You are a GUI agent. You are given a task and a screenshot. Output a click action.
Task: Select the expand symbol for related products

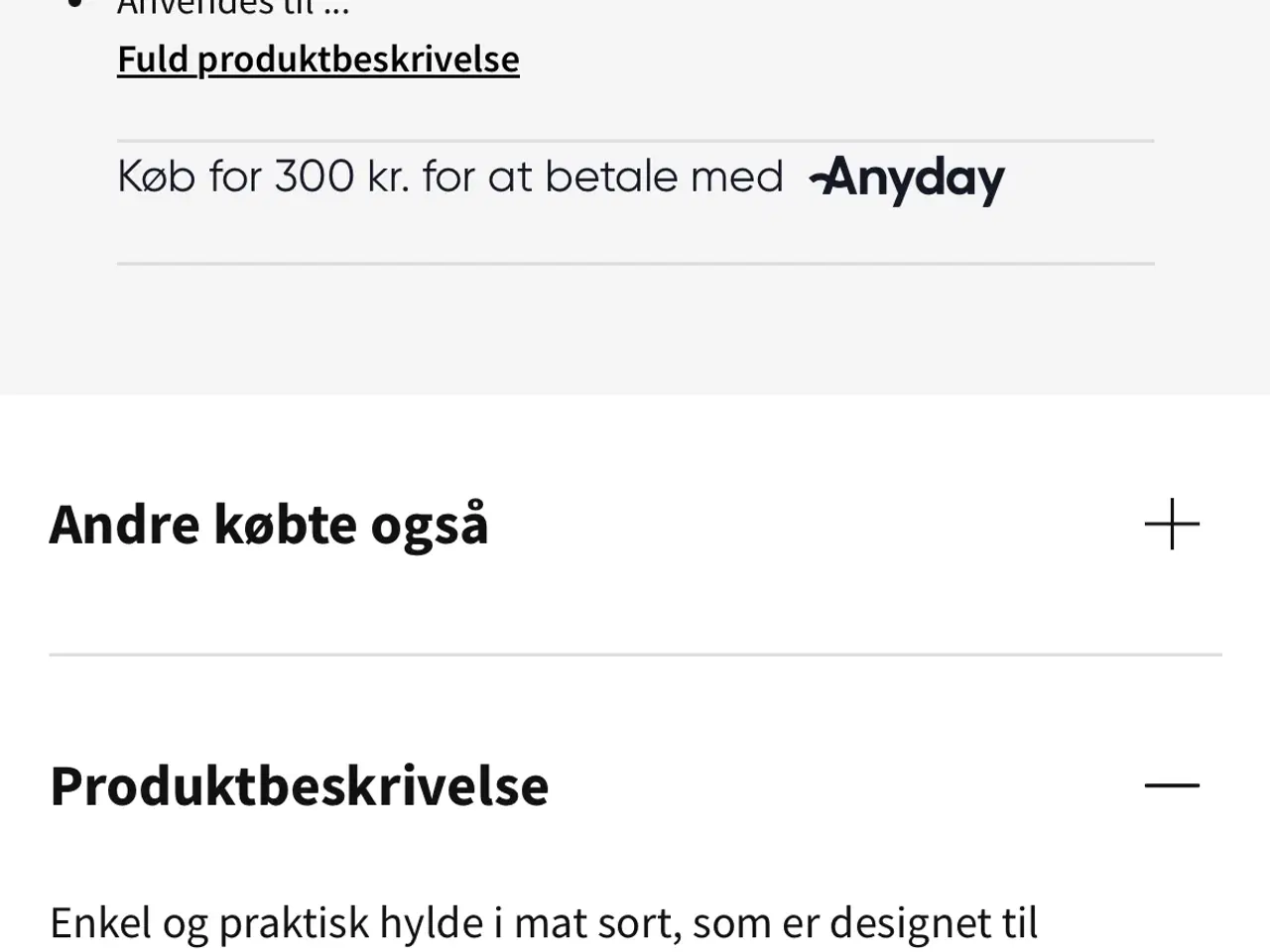[x=1172, y=524]
